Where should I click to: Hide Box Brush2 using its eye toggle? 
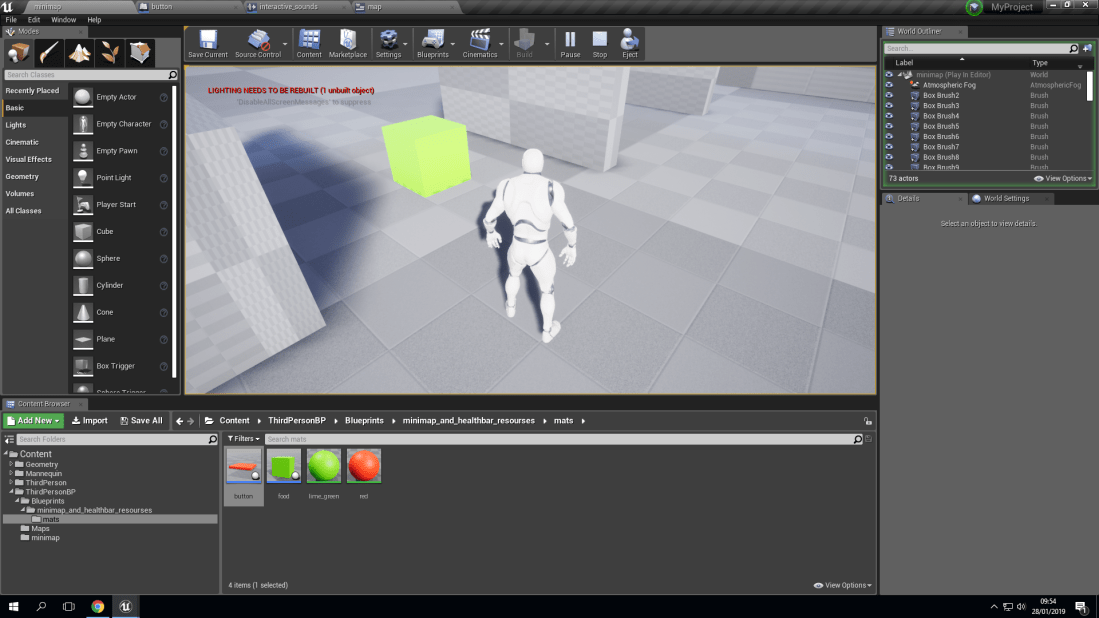pyautogui.click(x=887, y=95)
